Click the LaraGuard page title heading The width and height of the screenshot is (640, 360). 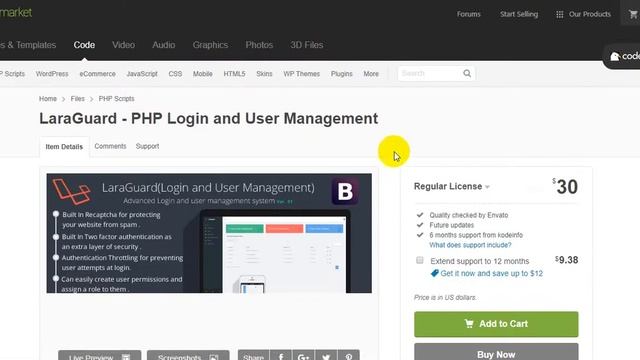(209, 119)
